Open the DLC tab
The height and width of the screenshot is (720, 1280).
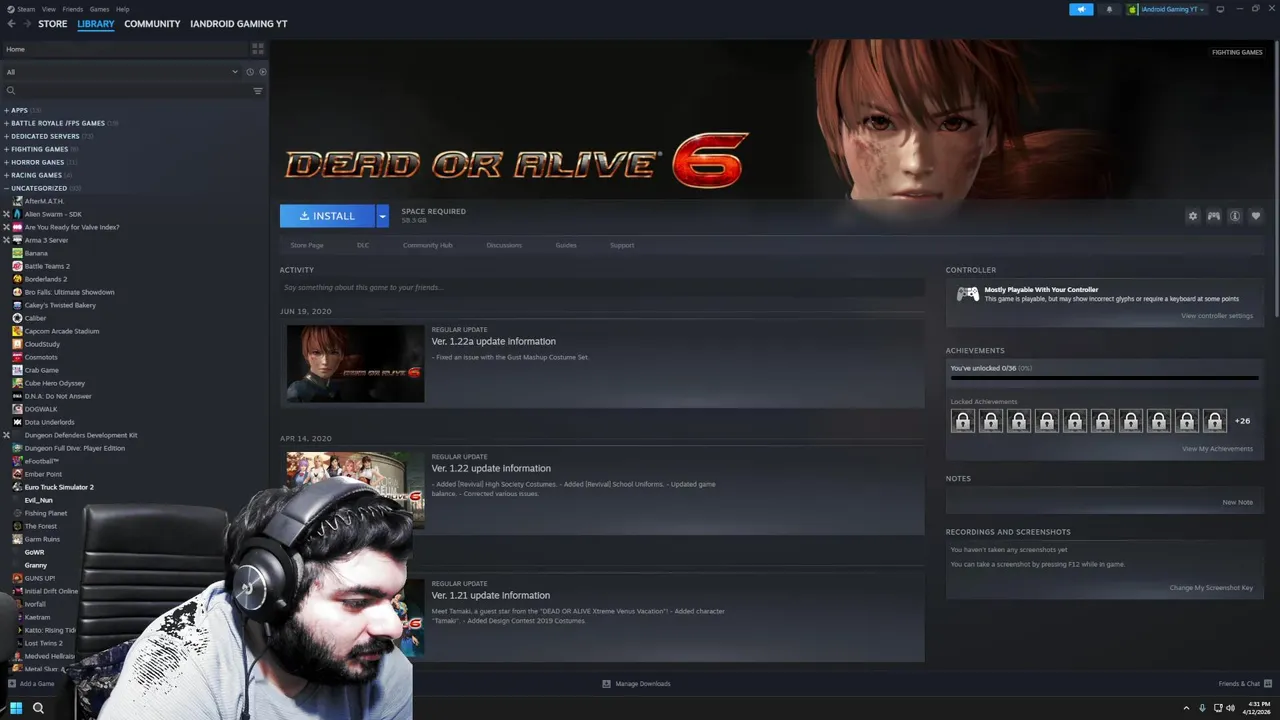pyautogui.click(x=363, y=245)
